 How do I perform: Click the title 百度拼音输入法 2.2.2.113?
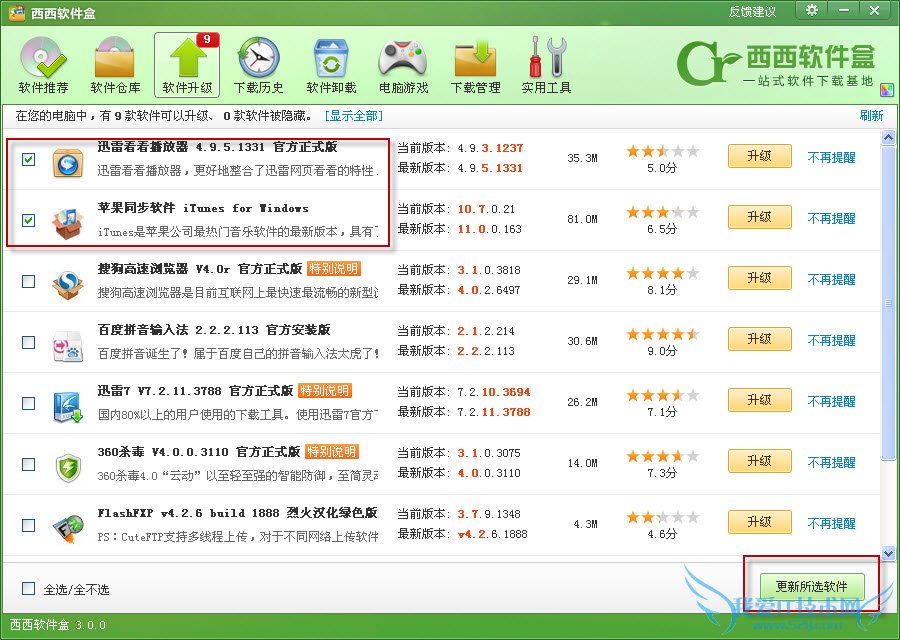[x=214, y=330]
